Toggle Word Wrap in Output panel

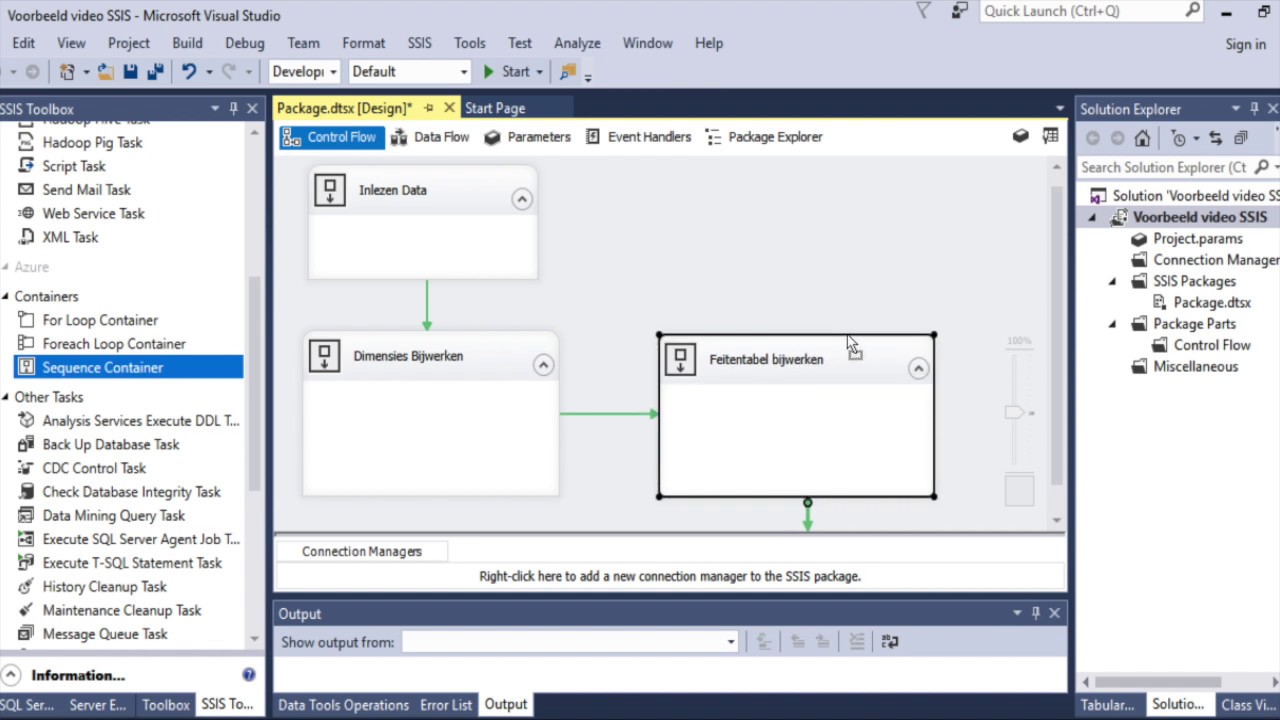(x=889, y=642)
